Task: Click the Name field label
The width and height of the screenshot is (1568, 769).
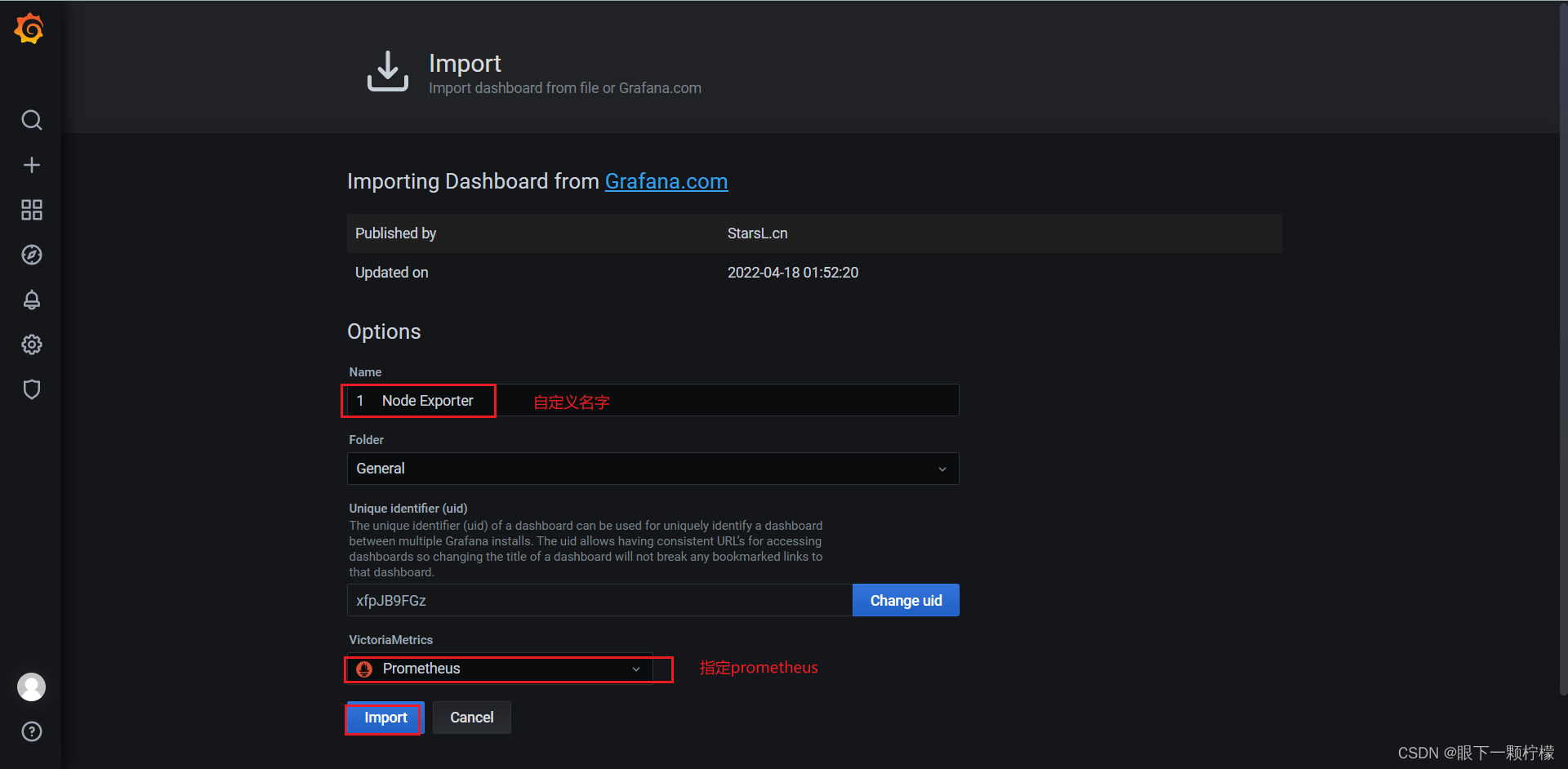Action: pyautogui.click(x=365, y=371)
